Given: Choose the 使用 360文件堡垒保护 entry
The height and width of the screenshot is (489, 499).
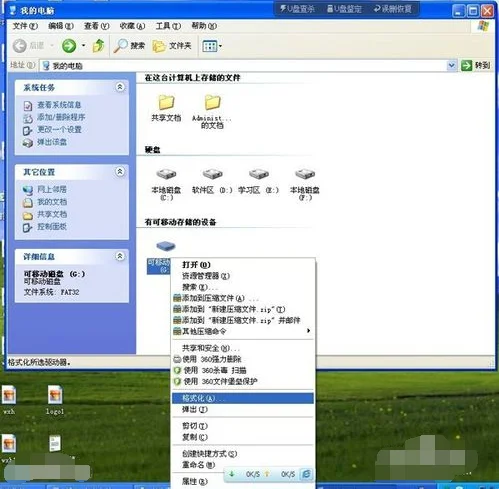Looking at the screenshot, I should (243, 381).
